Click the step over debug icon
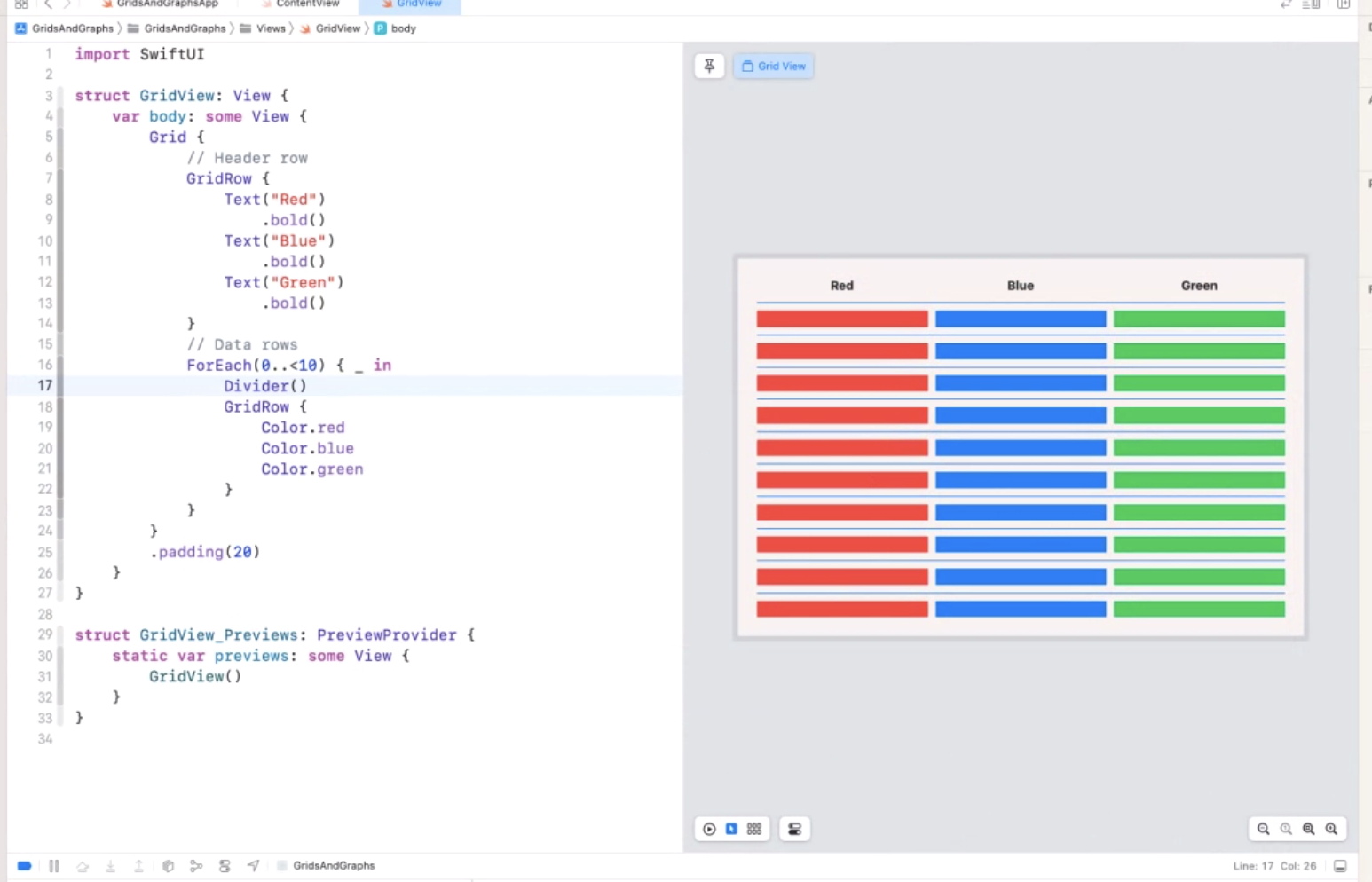 point(83,866)
